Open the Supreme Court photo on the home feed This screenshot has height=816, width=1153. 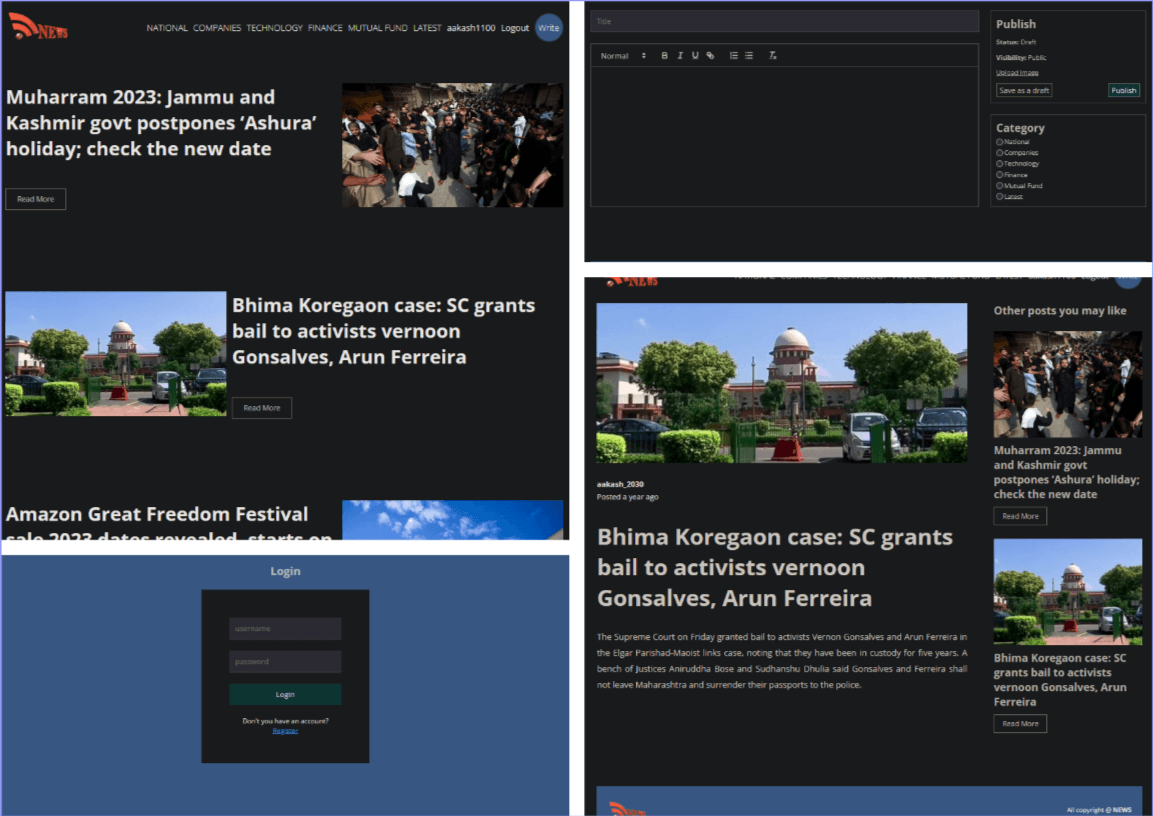115,354
